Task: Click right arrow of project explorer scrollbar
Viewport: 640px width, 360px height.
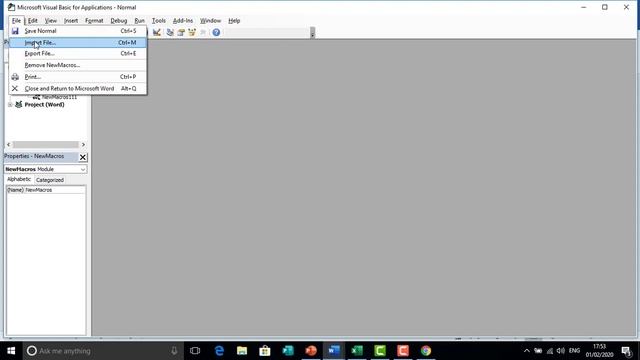Action: pos(83,144)
